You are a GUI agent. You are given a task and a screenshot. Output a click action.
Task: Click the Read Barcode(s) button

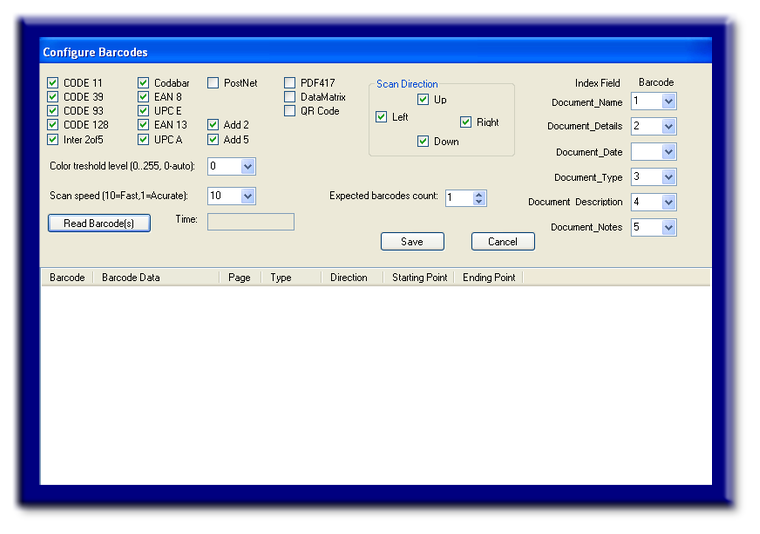click(99, 223)
